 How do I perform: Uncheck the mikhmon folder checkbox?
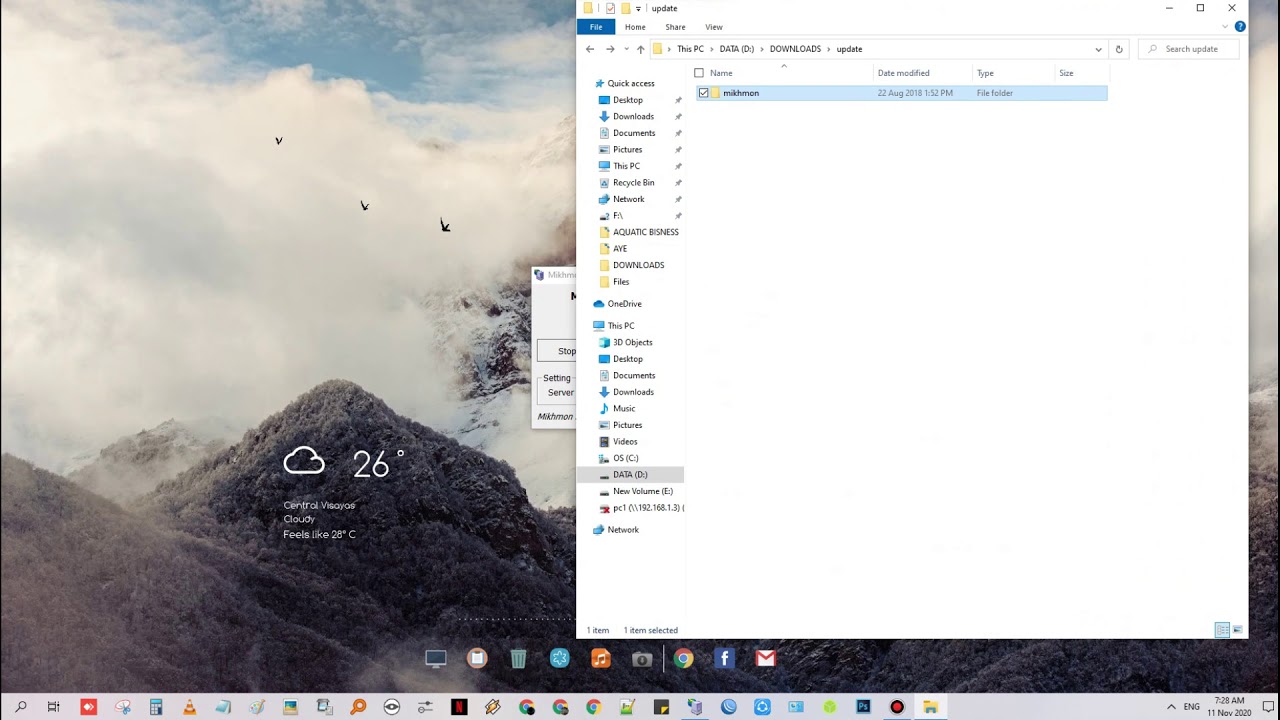[x=704, y=93]
